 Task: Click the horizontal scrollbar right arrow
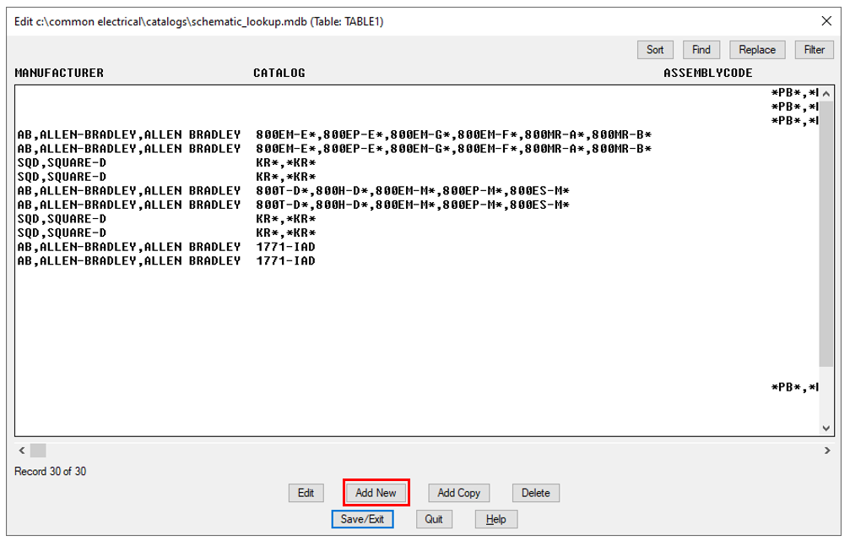coord(827,450)
